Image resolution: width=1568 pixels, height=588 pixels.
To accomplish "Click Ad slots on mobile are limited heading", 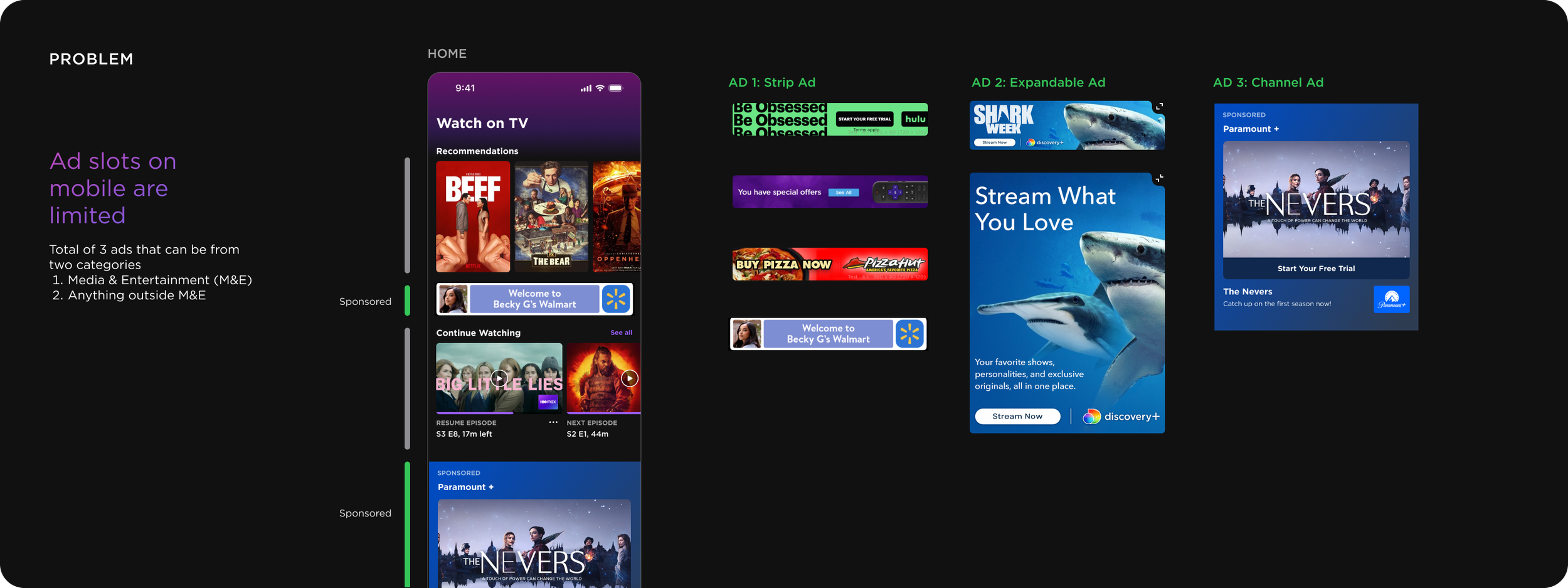I will (113, 188).
